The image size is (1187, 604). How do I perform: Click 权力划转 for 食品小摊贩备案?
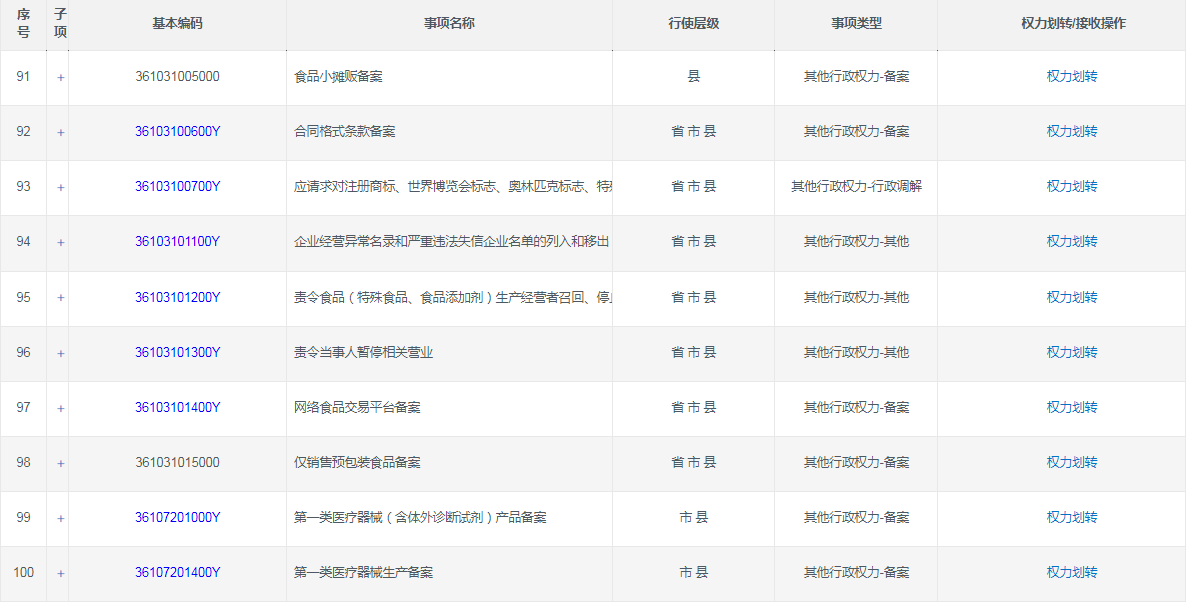point(1072,77)
